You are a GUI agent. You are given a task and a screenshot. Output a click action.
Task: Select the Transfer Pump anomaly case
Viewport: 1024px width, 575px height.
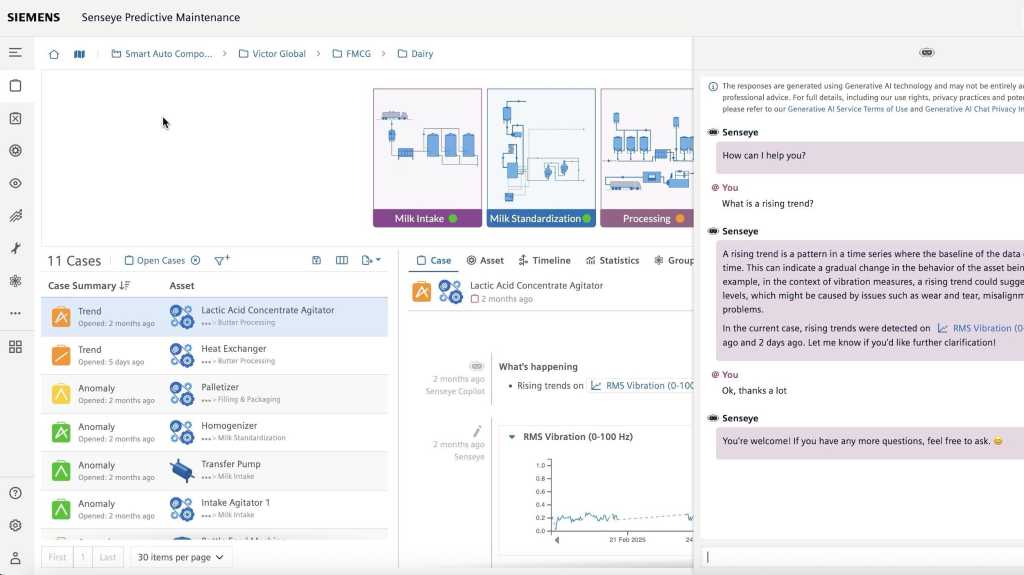(214, 471)
